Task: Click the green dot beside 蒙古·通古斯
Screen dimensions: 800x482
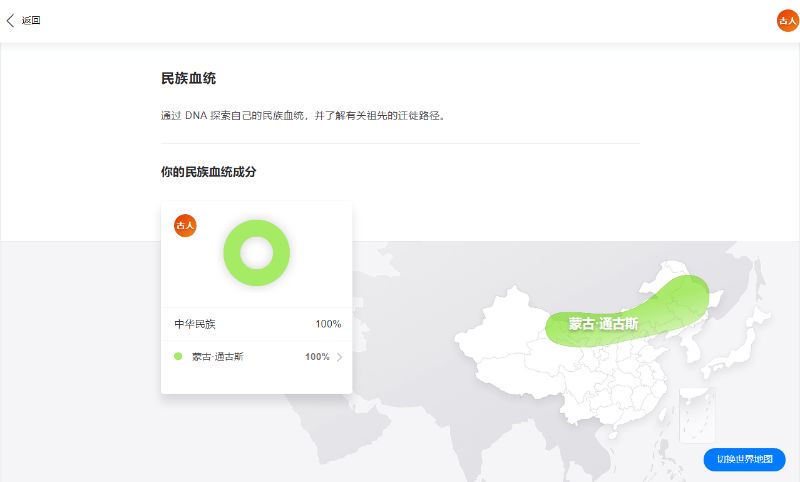Action: 178,357
